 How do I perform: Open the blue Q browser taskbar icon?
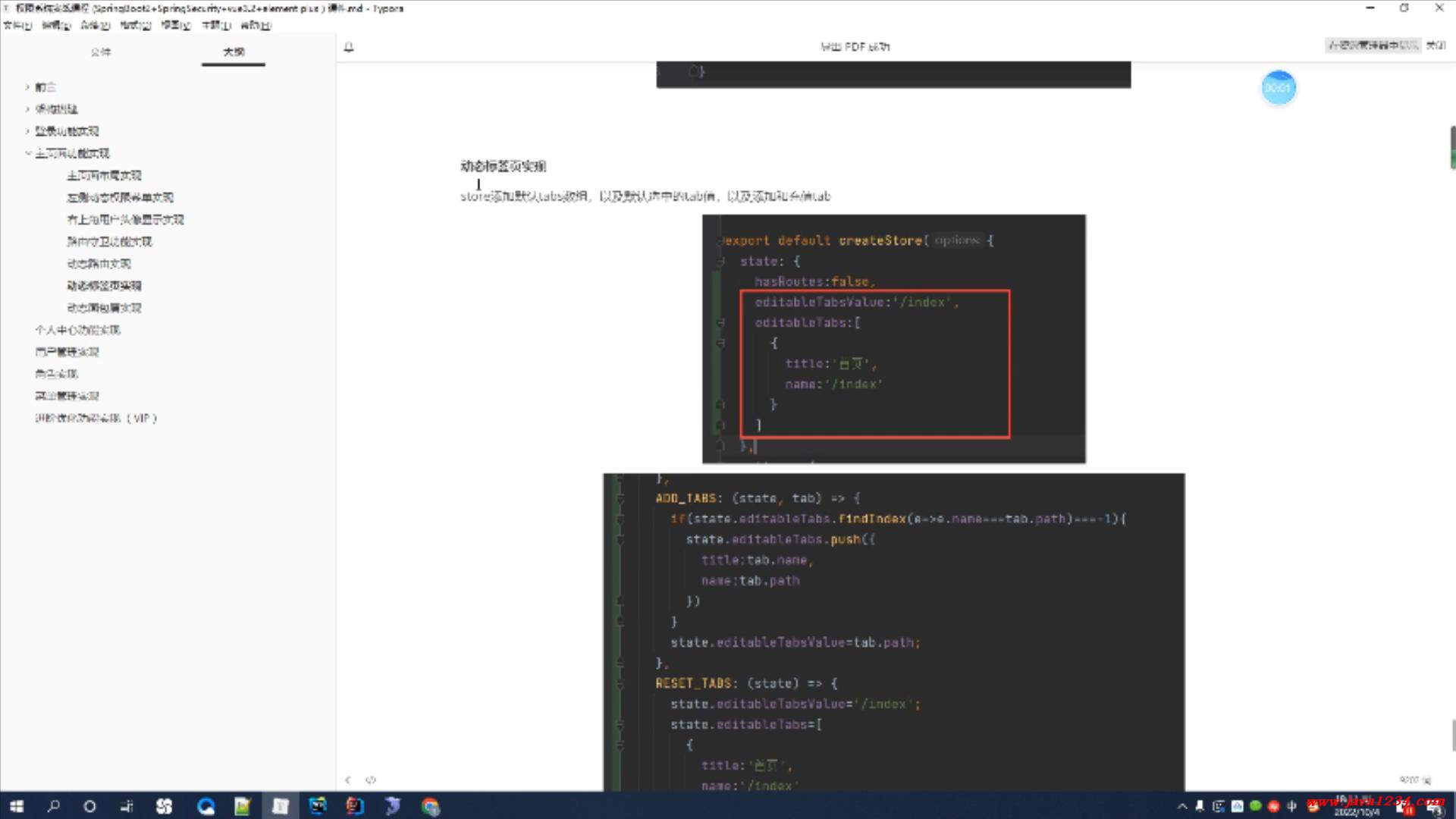click(x=206, y=806)
